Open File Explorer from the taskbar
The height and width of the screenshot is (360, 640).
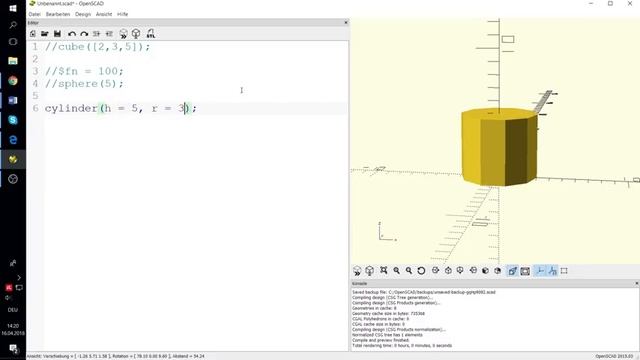[13, 61]
